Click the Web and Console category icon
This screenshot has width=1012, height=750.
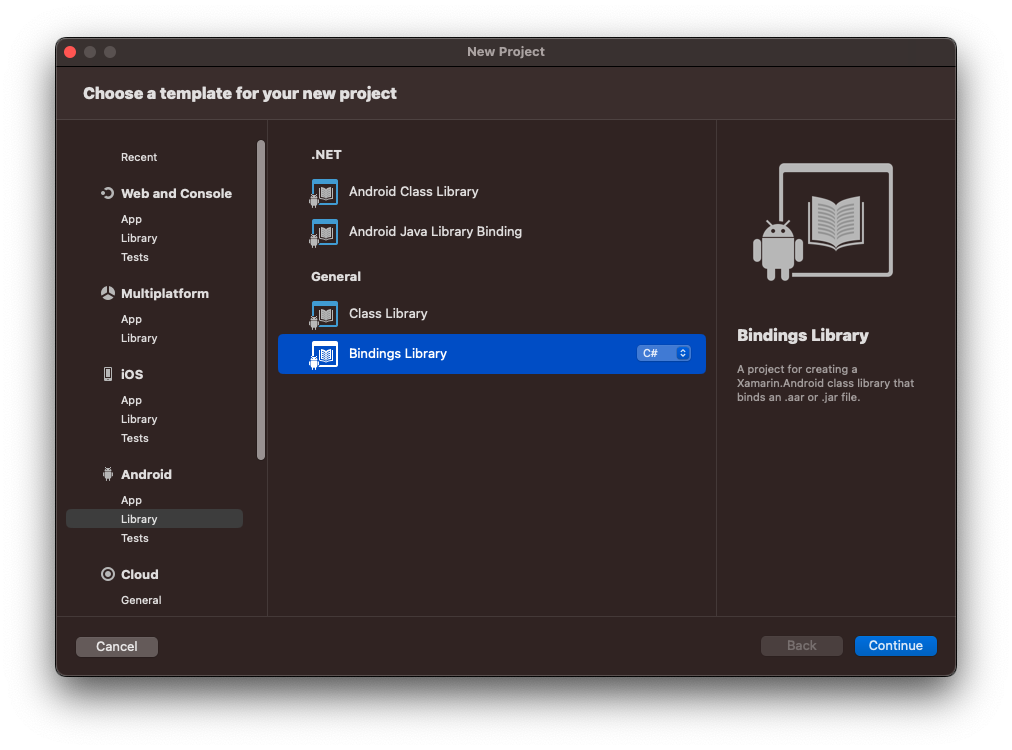pyautogui.click(x=107, y=193)
